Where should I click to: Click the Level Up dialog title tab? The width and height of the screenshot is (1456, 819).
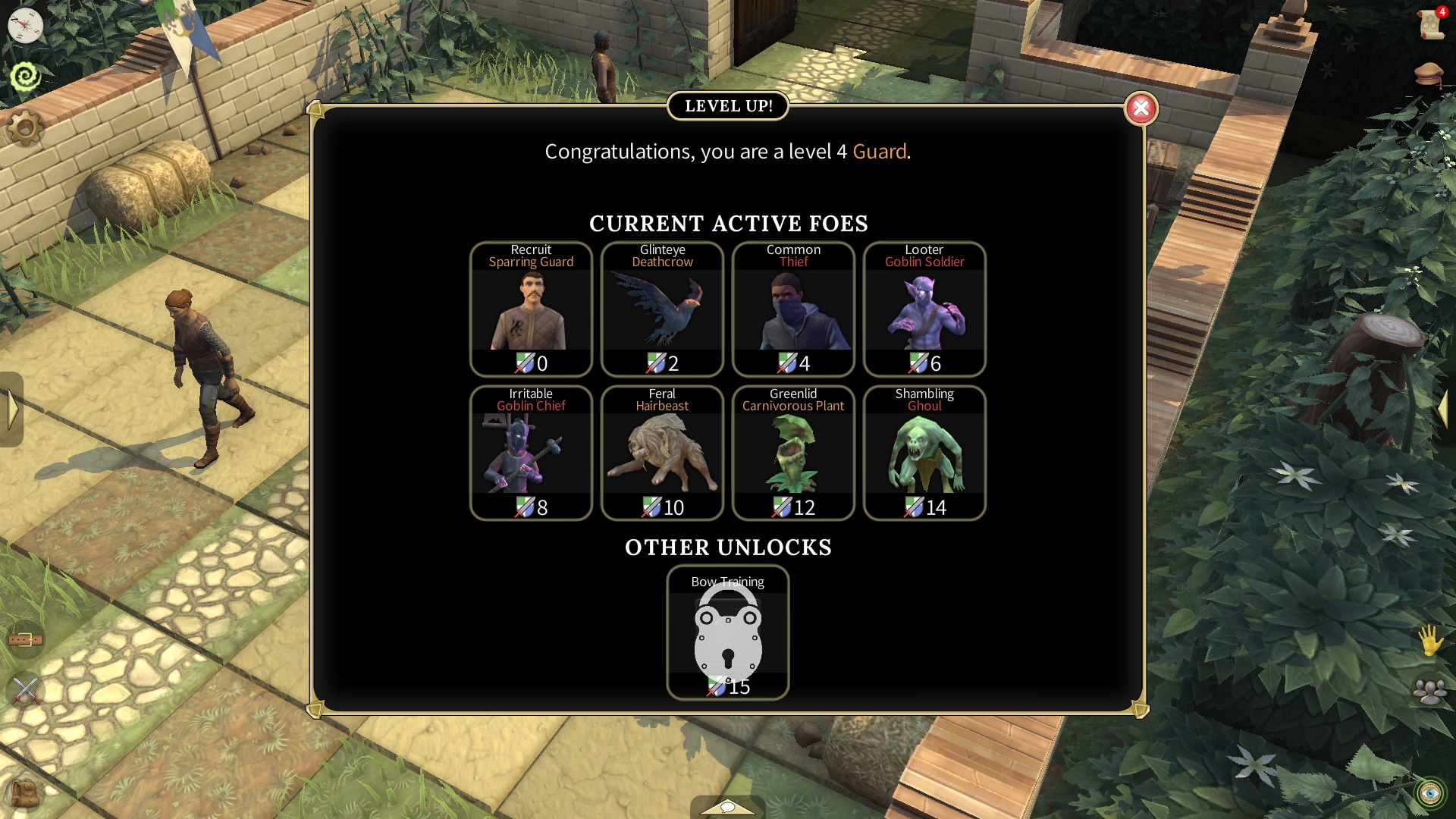[728, 106]
